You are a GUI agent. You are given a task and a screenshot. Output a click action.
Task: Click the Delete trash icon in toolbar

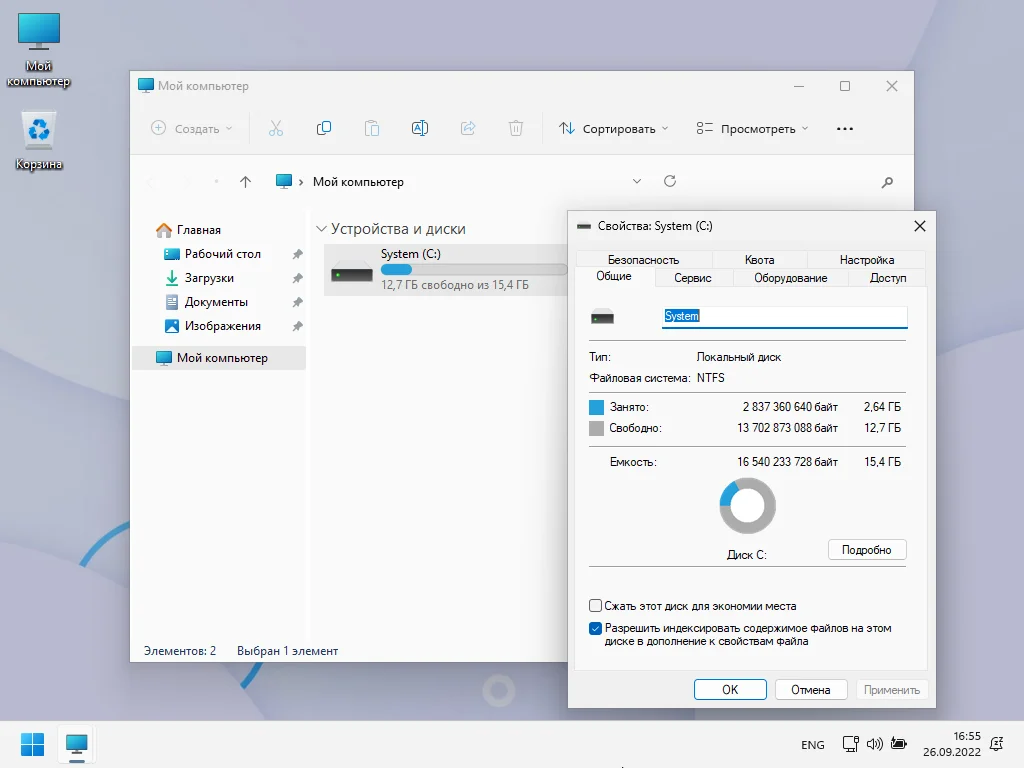pyautogui.click(x=516, y=128)
